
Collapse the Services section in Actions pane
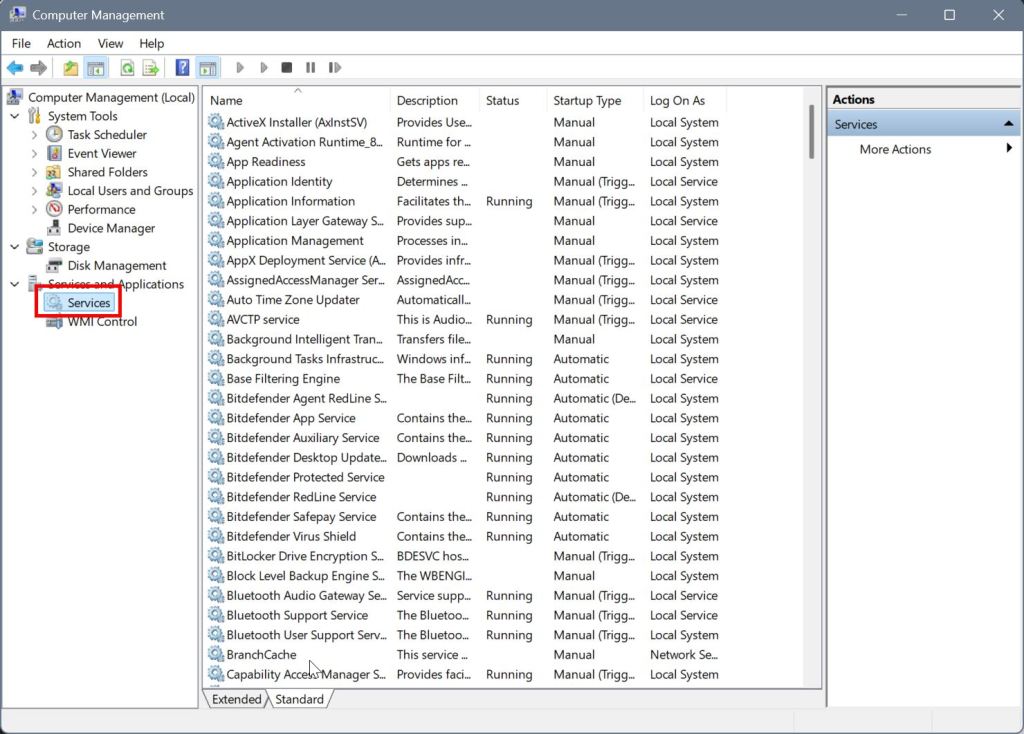coord(1008,123)
